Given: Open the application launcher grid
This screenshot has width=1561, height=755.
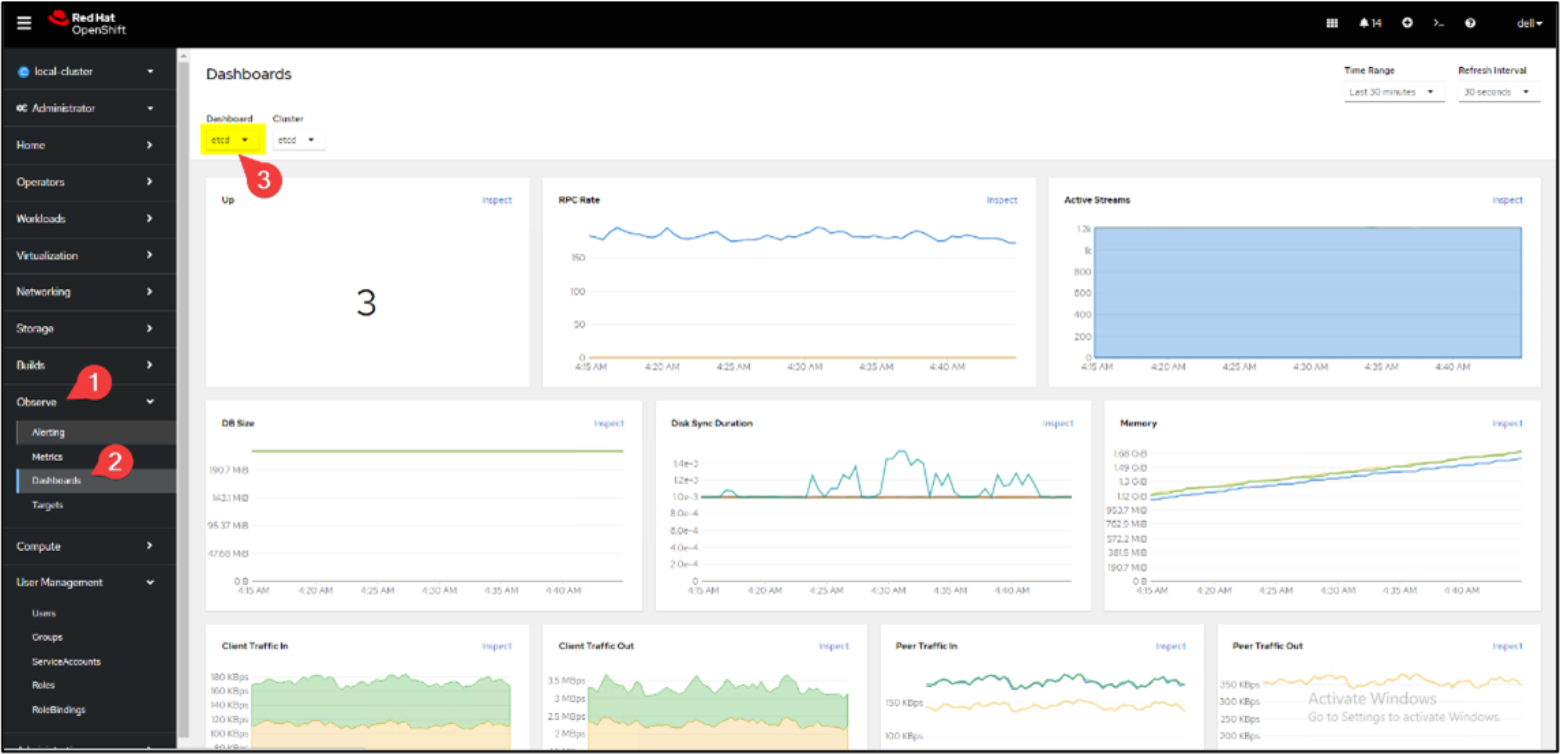Looking at the screenshot, I should 1332,23.
